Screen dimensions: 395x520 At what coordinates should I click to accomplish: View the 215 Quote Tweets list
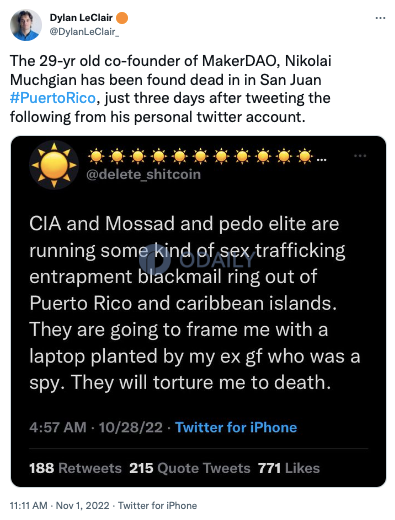(190, 468)
